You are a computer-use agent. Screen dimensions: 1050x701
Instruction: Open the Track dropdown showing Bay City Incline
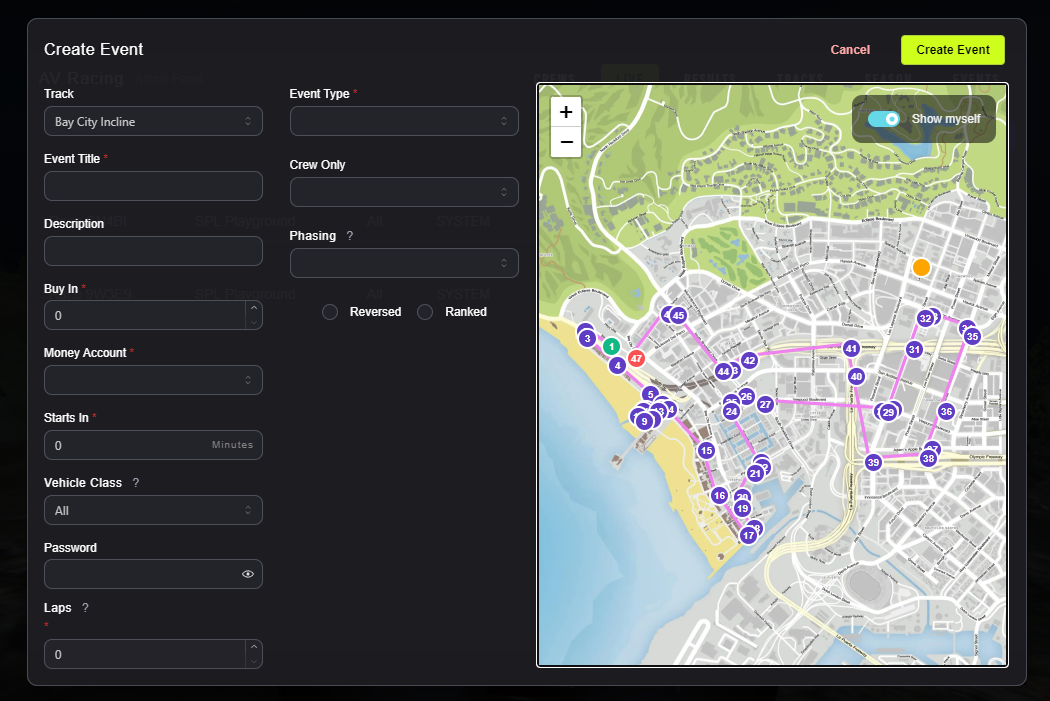coord(153,121)
